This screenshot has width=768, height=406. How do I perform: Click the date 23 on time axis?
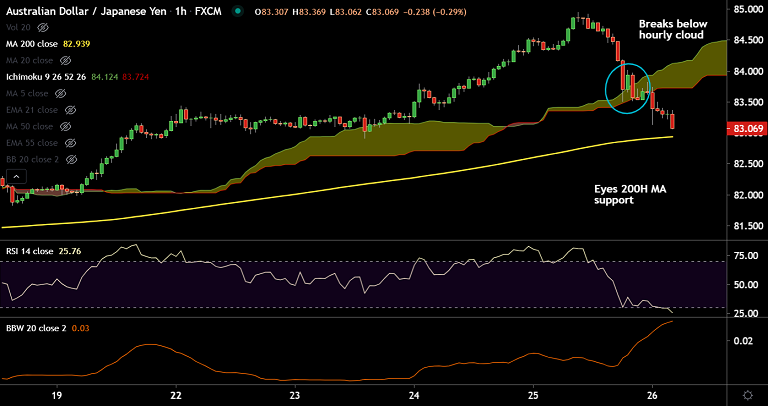295,395
